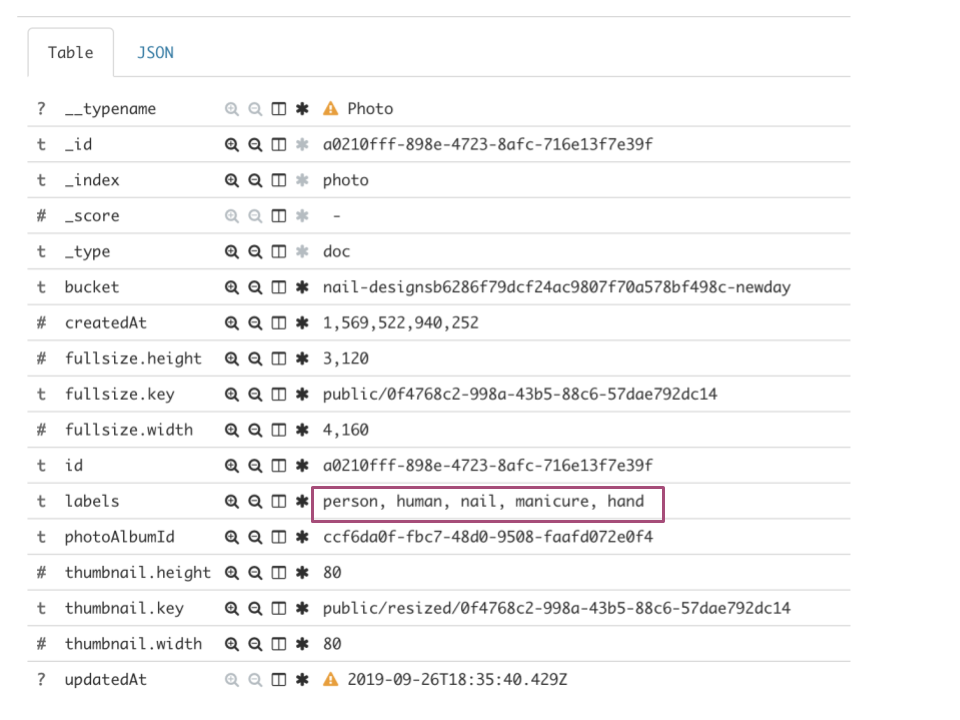Filter for documents where createdAt exists
This screenshot has height=720, width=960.
(x=301, y=322)
